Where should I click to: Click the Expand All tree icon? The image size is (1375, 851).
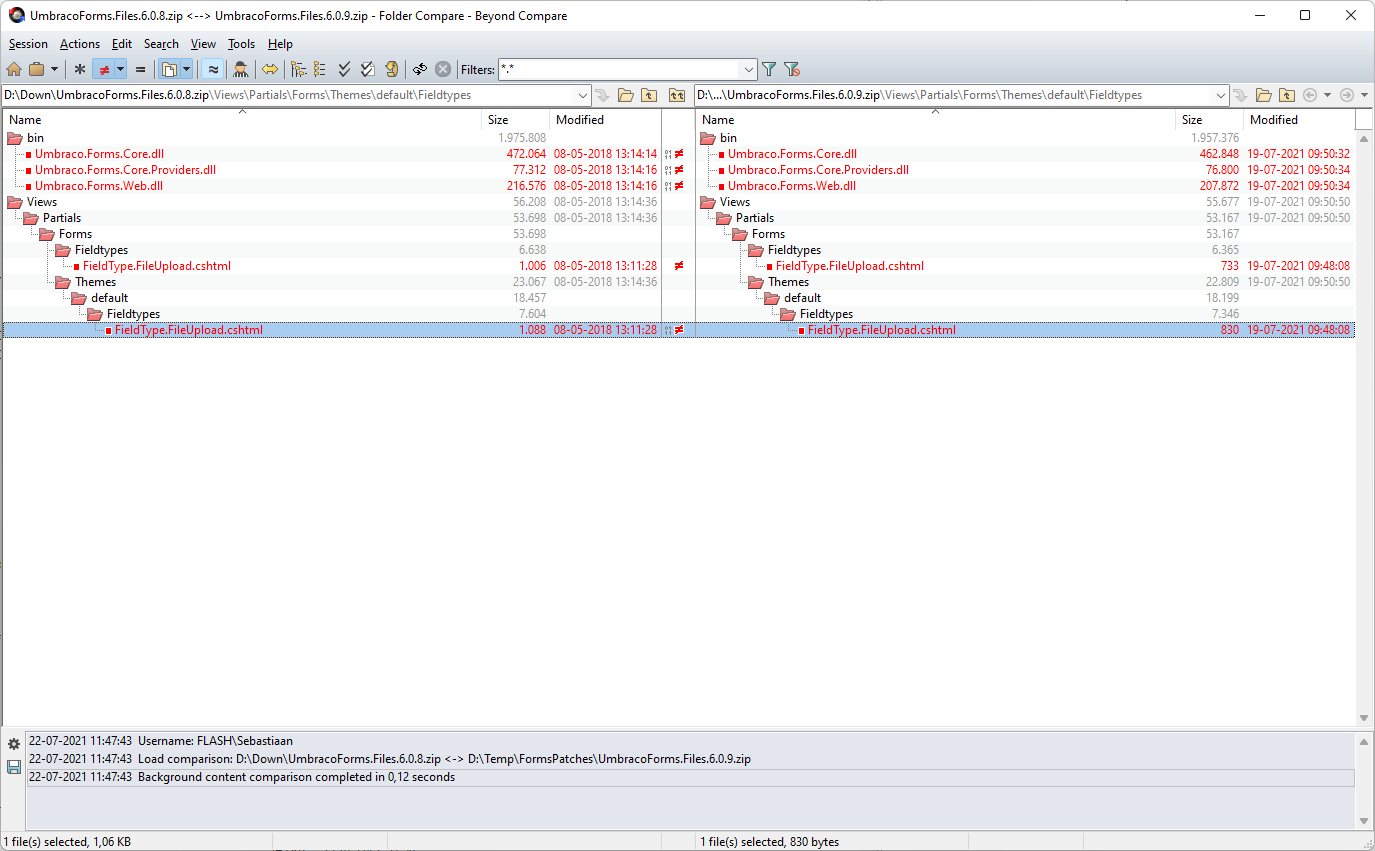(298, 69)
